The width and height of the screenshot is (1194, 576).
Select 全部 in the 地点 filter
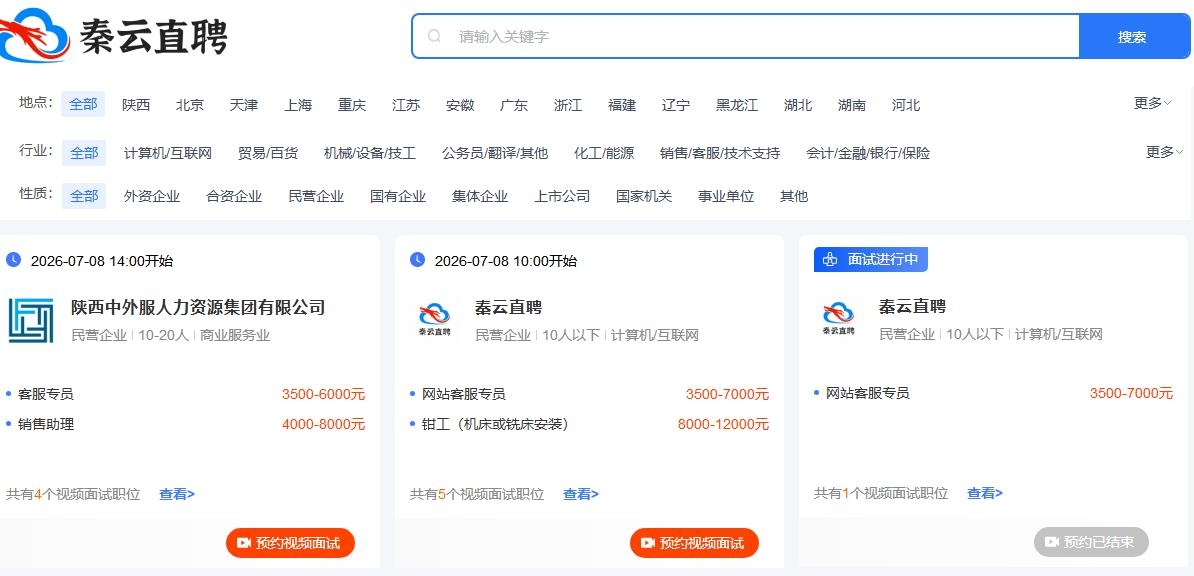pyautogui.click(x=83, y=104)
